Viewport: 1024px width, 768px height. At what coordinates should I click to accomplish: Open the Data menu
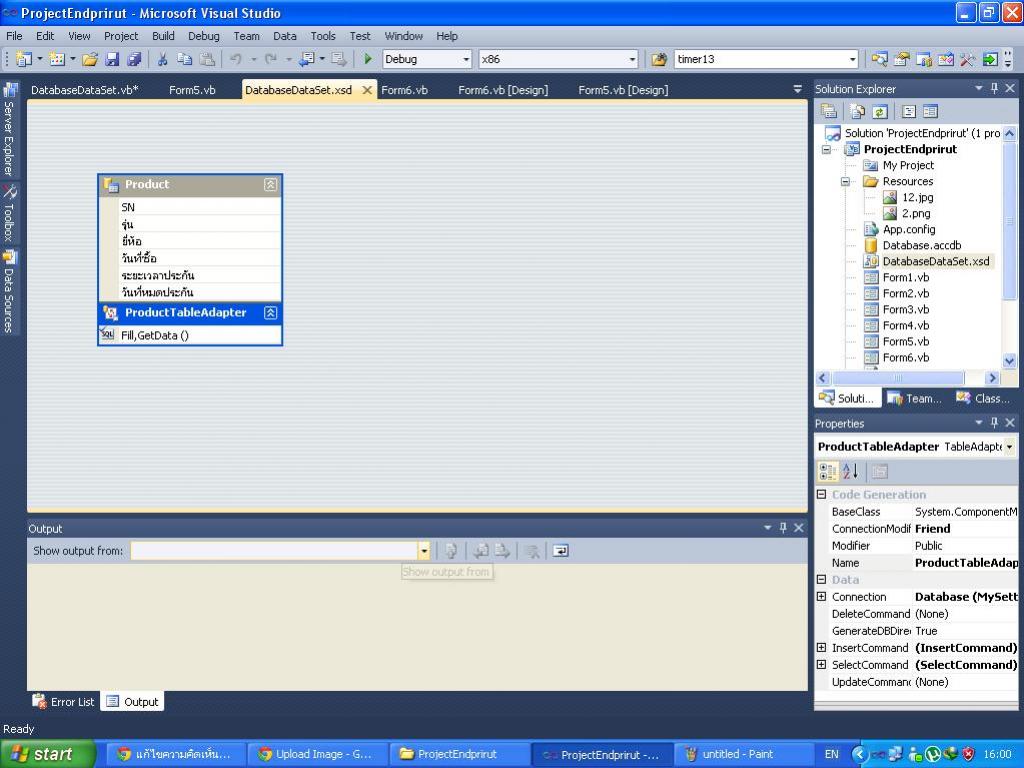click(285, 36)
